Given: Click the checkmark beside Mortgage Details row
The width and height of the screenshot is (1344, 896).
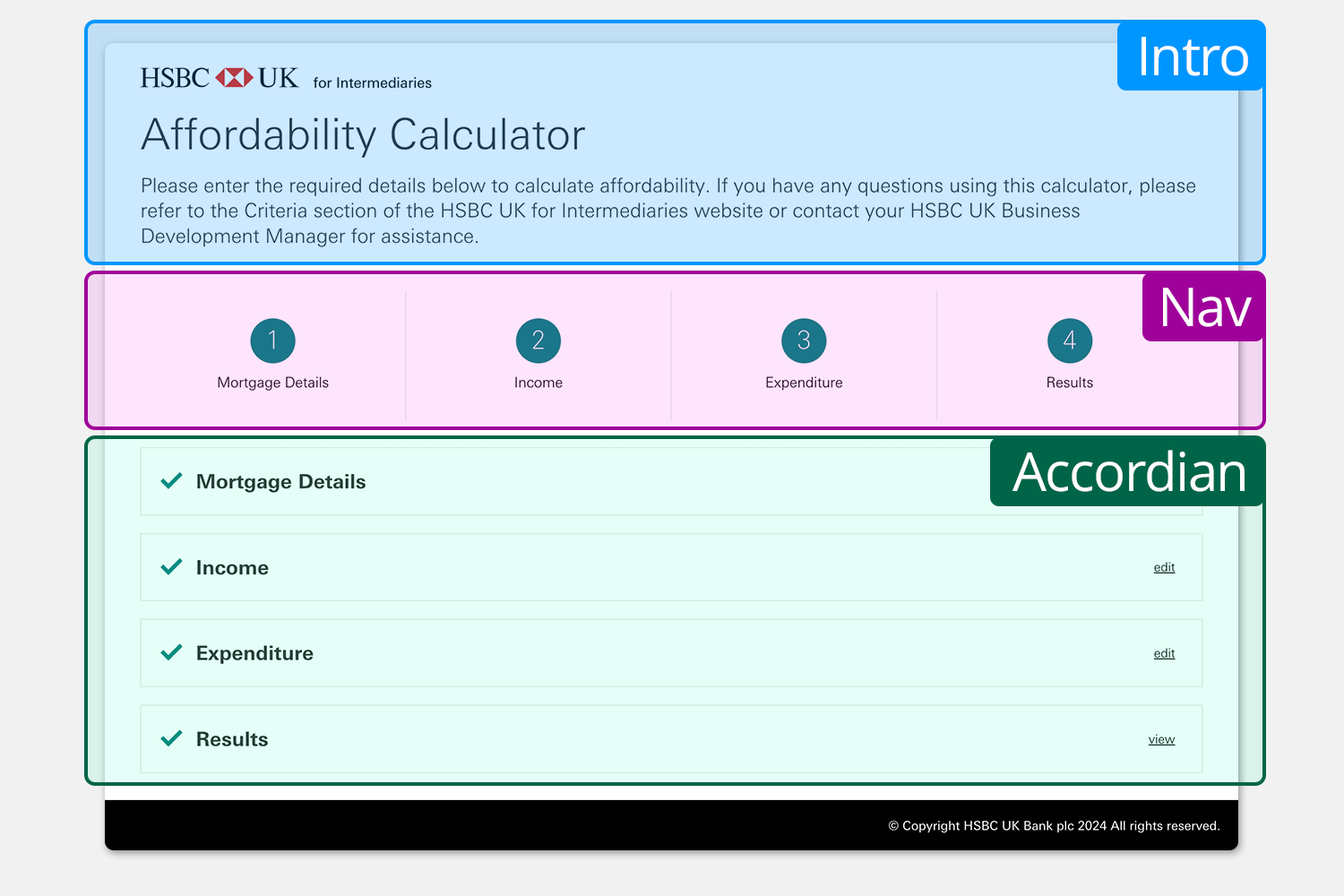Looking at the screenshot, I should coord(171,481).
